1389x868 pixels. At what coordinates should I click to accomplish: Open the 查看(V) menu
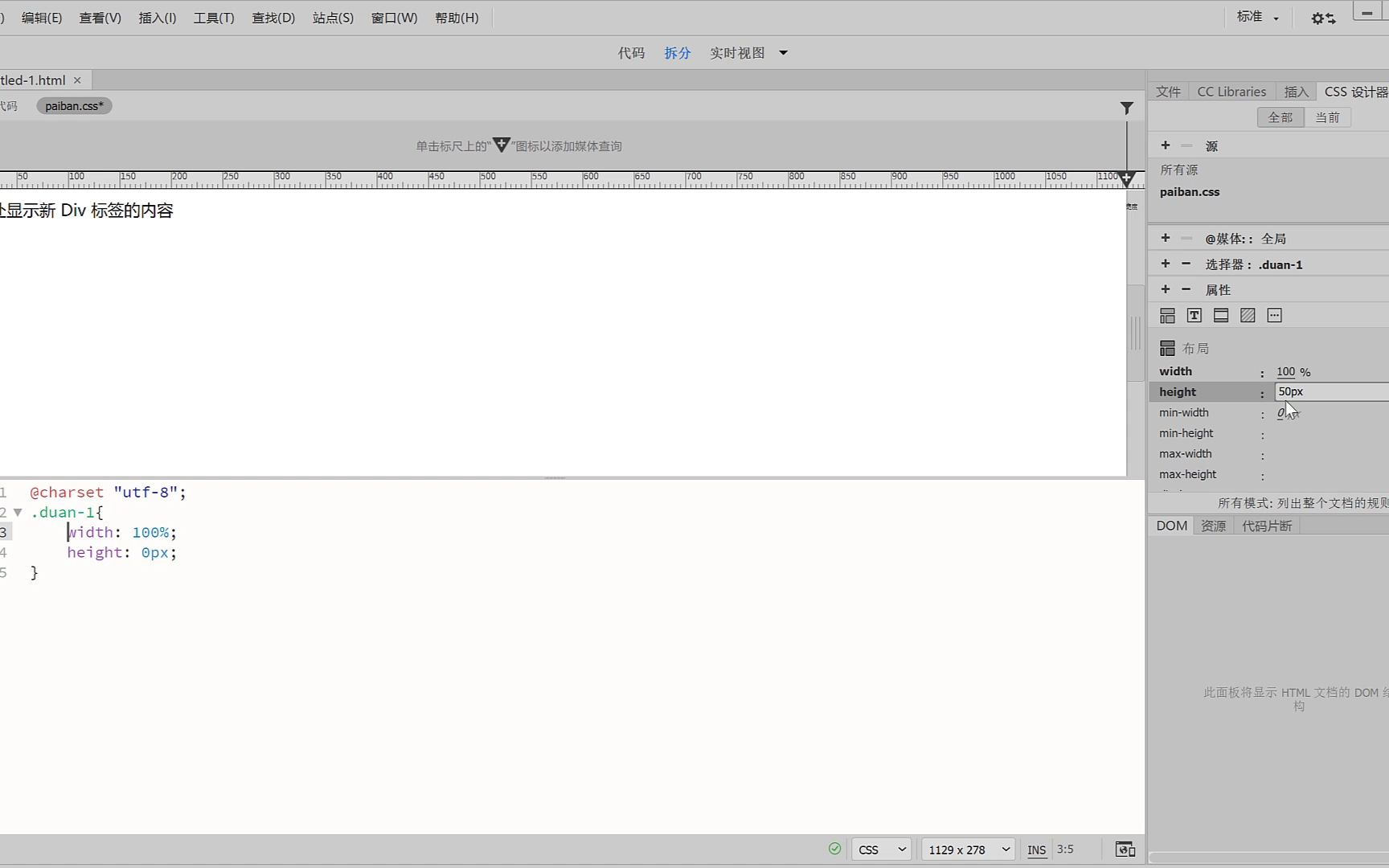[100, 18]
